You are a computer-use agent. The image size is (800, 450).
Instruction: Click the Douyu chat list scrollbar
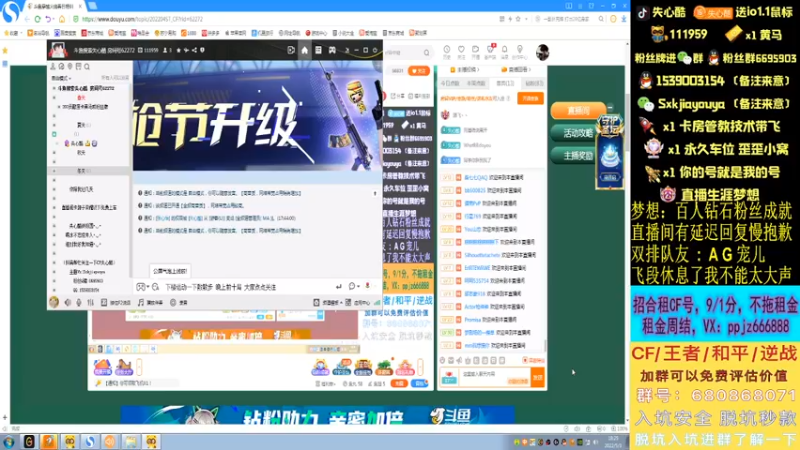(545, 345)
